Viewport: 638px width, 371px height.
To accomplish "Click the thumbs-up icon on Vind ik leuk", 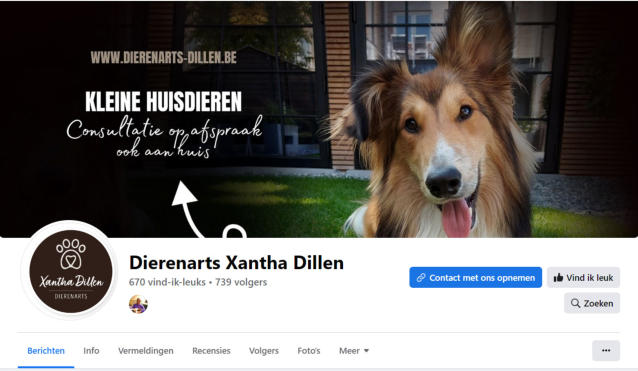I will (x=558, y=278).
